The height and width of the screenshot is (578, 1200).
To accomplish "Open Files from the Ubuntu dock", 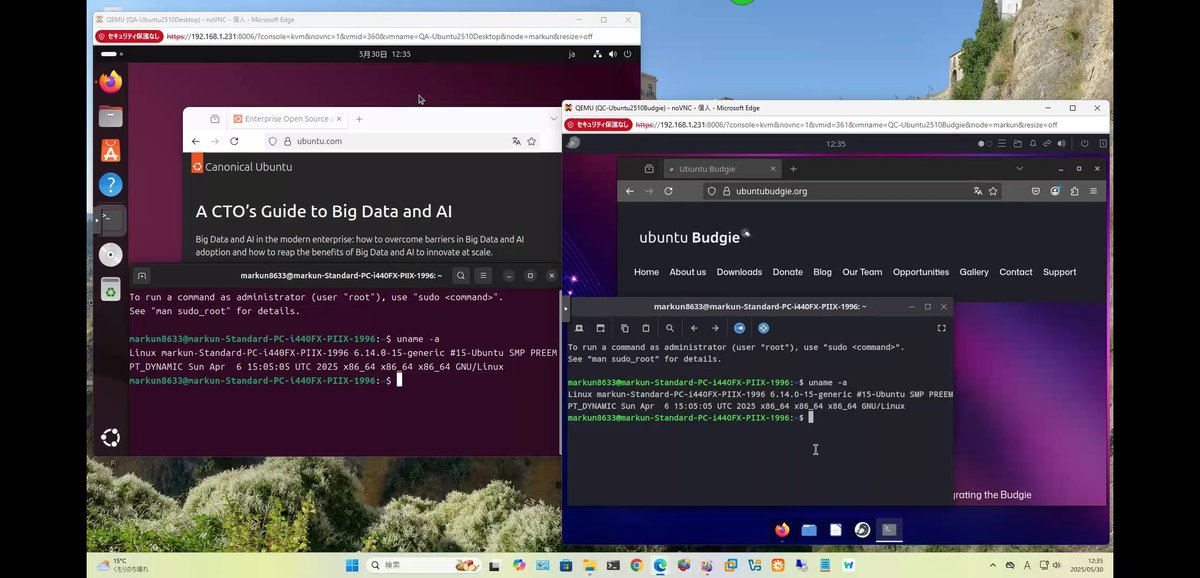I will click(x=110, y=116).
